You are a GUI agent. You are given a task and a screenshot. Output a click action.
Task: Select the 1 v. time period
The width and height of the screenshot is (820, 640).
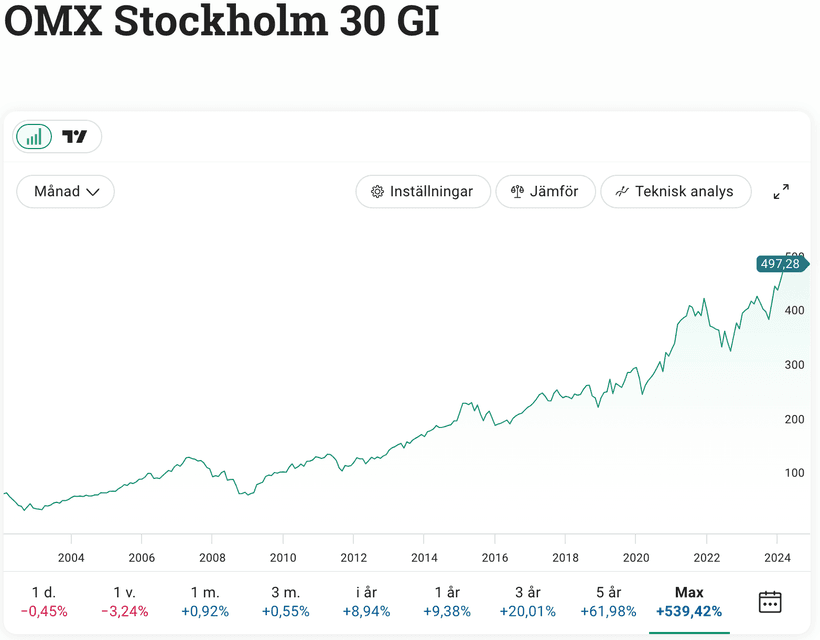[x=124, y=602]
